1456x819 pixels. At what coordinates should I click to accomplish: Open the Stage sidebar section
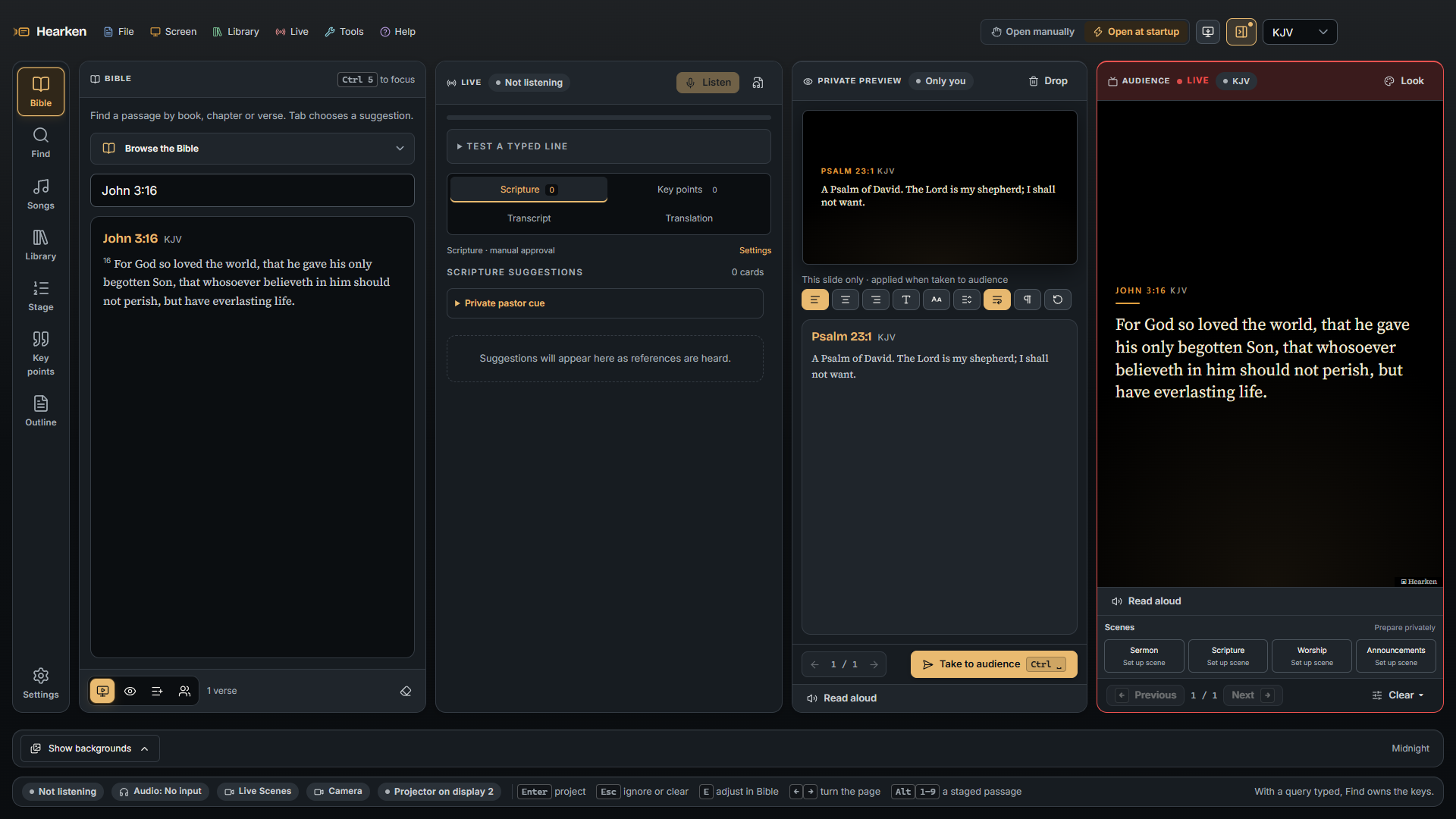41,296
